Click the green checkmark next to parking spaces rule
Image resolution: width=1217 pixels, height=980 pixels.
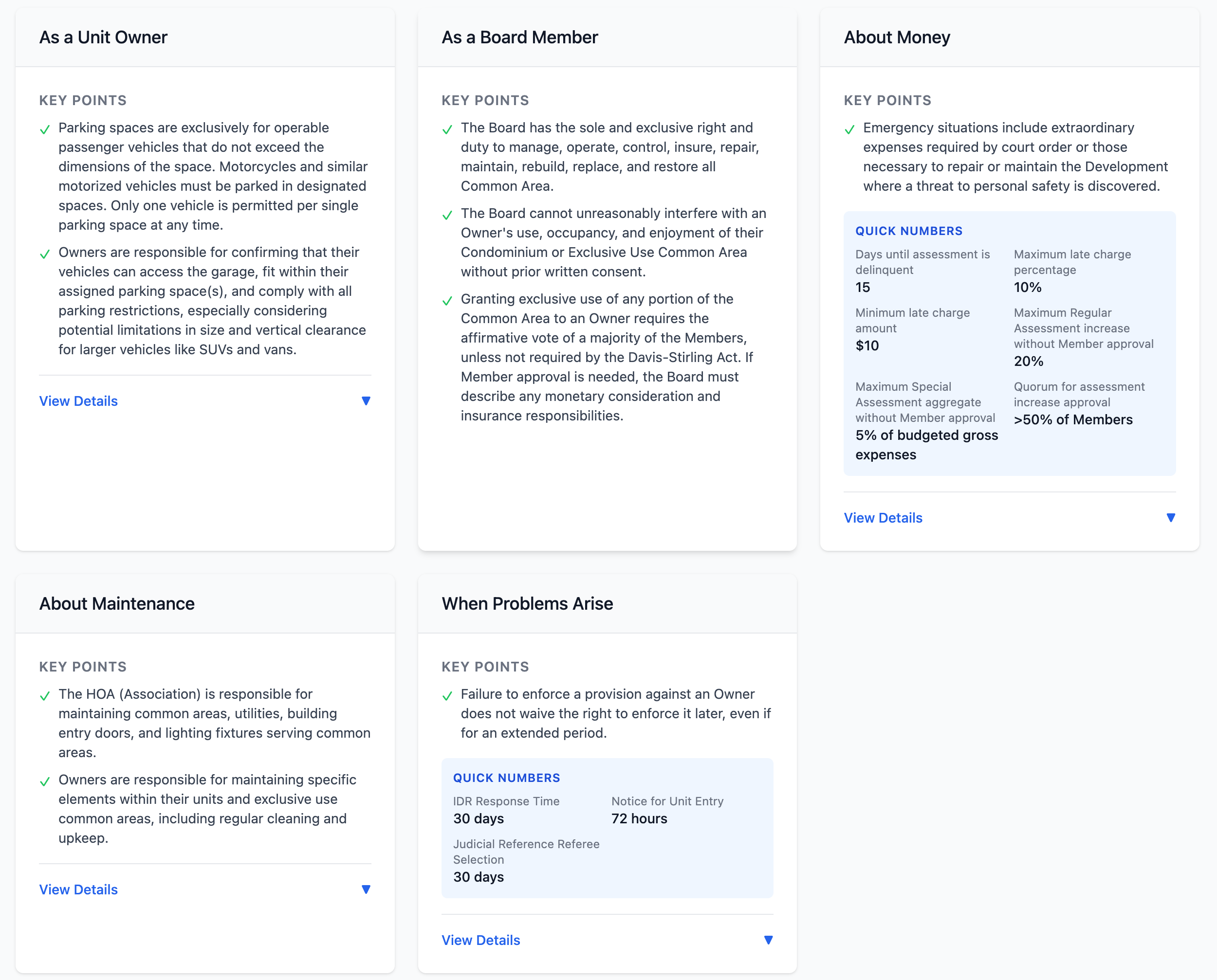point(46,130)
